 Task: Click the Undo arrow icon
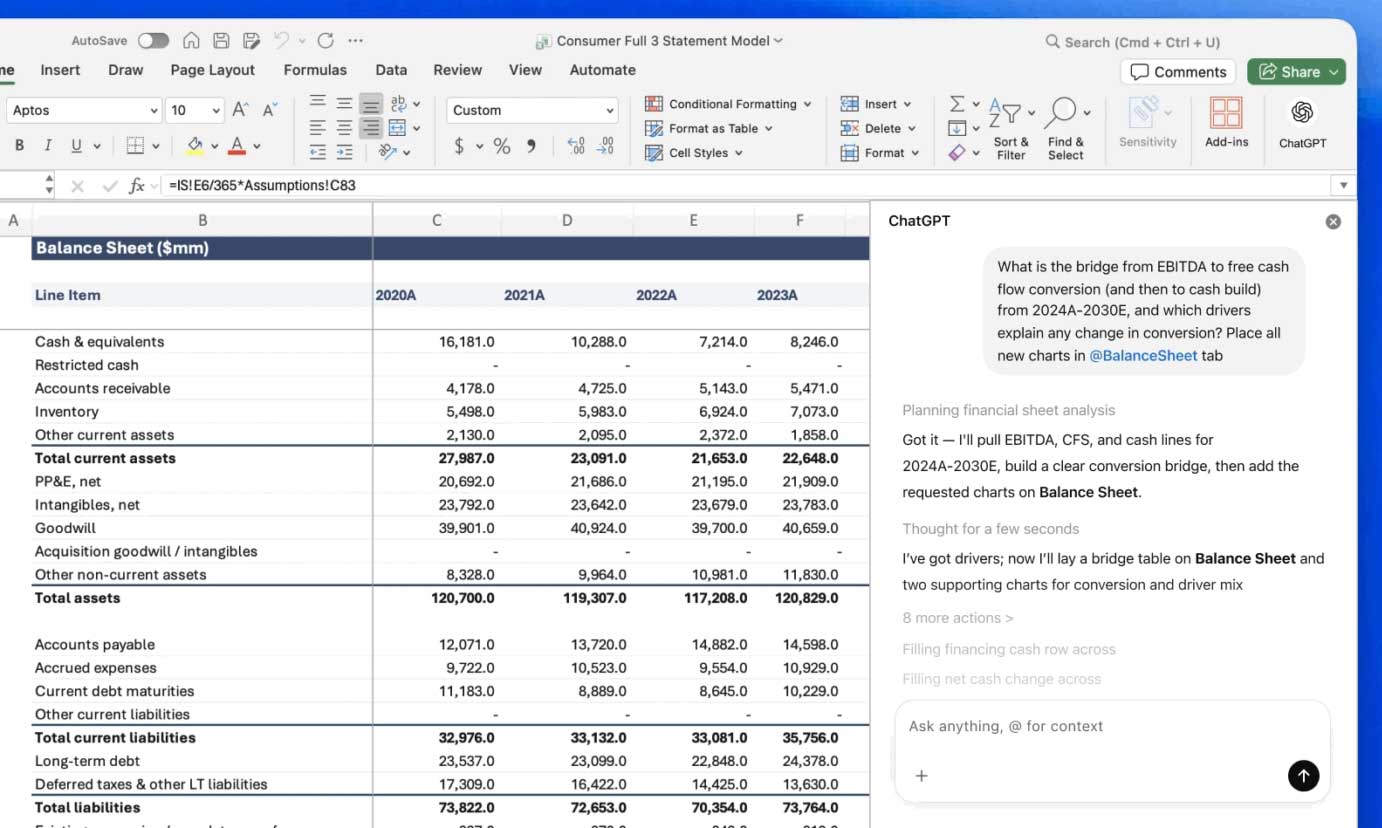[x=281, y=40]
